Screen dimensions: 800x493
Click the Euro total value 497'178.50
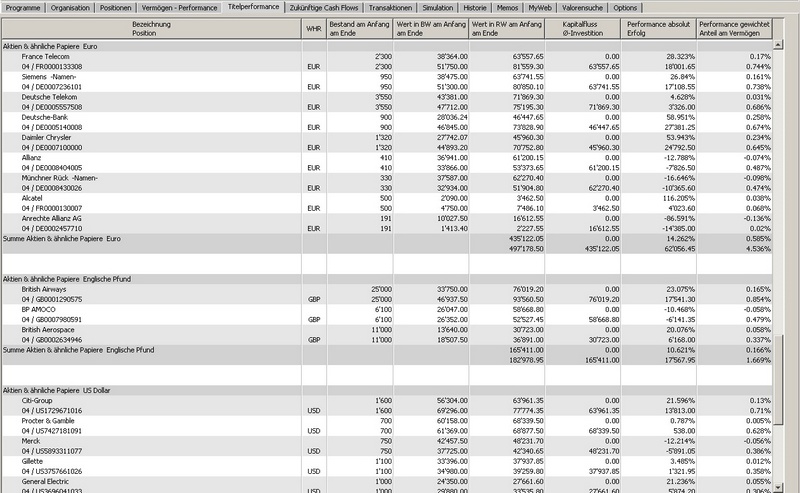(526, 249)
